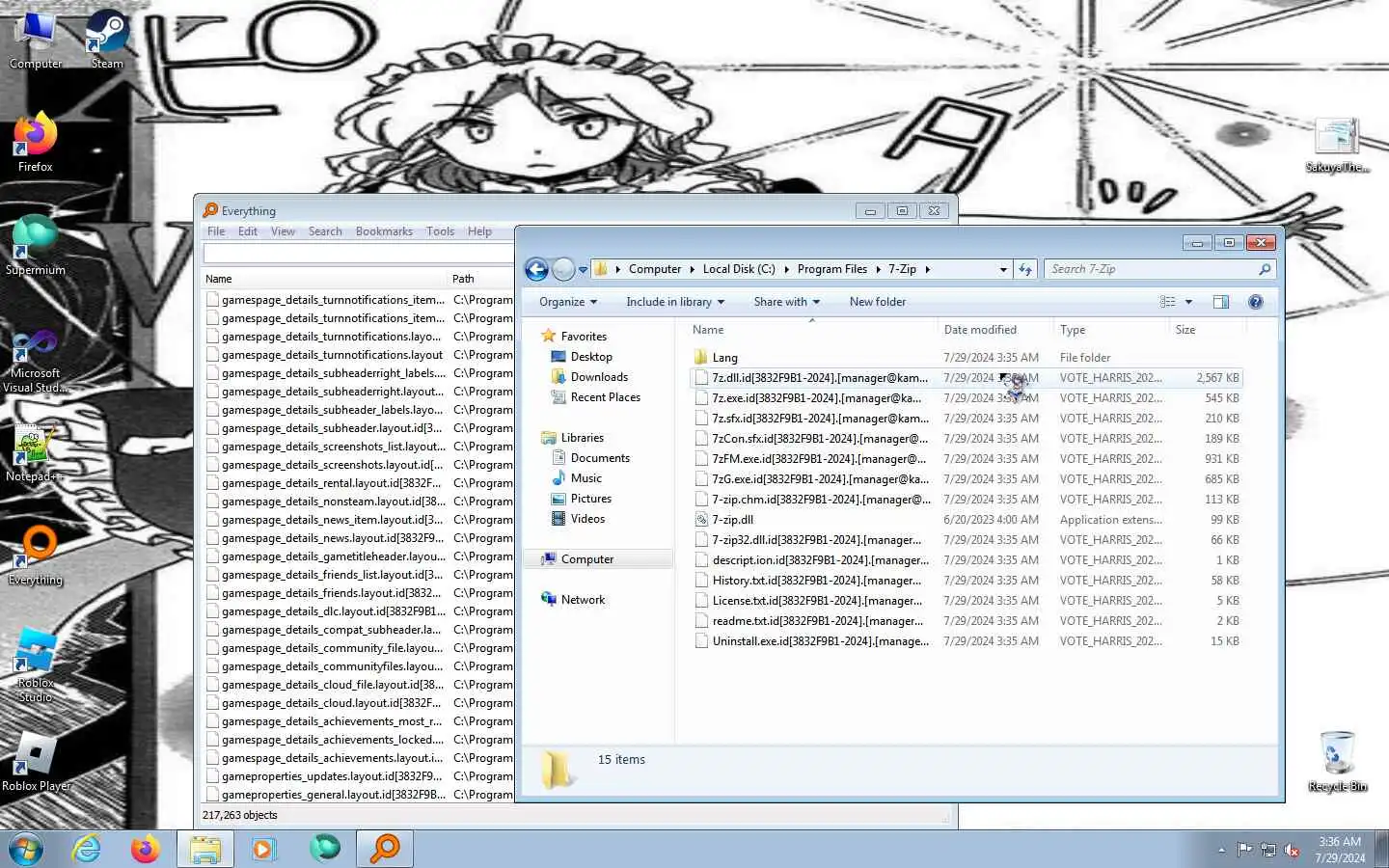This screenshot has width=1389, height=868.
Task: Sort Everything results by Name column
Action: pos(324,279)
